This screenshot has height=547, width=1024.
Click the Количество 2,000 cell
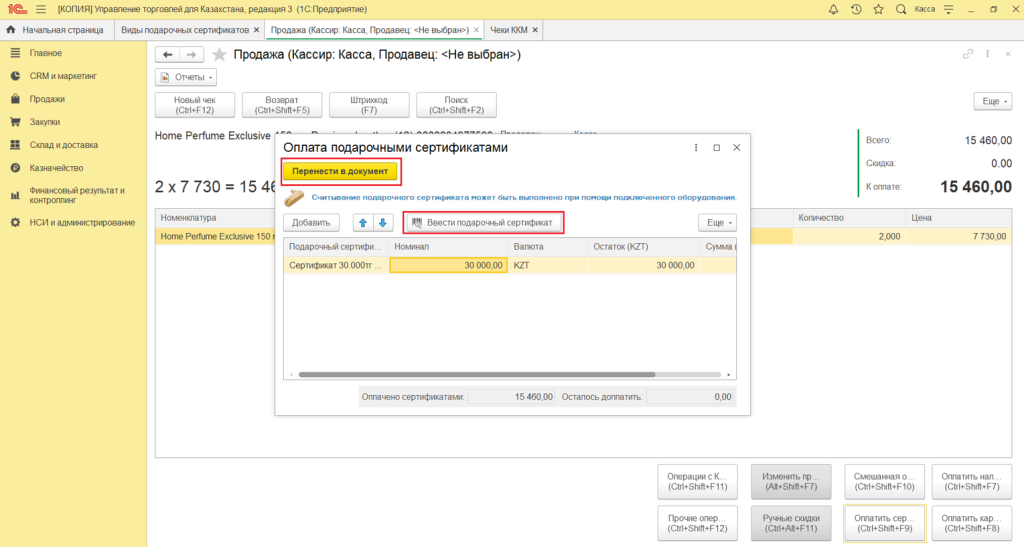click(849, 236)
